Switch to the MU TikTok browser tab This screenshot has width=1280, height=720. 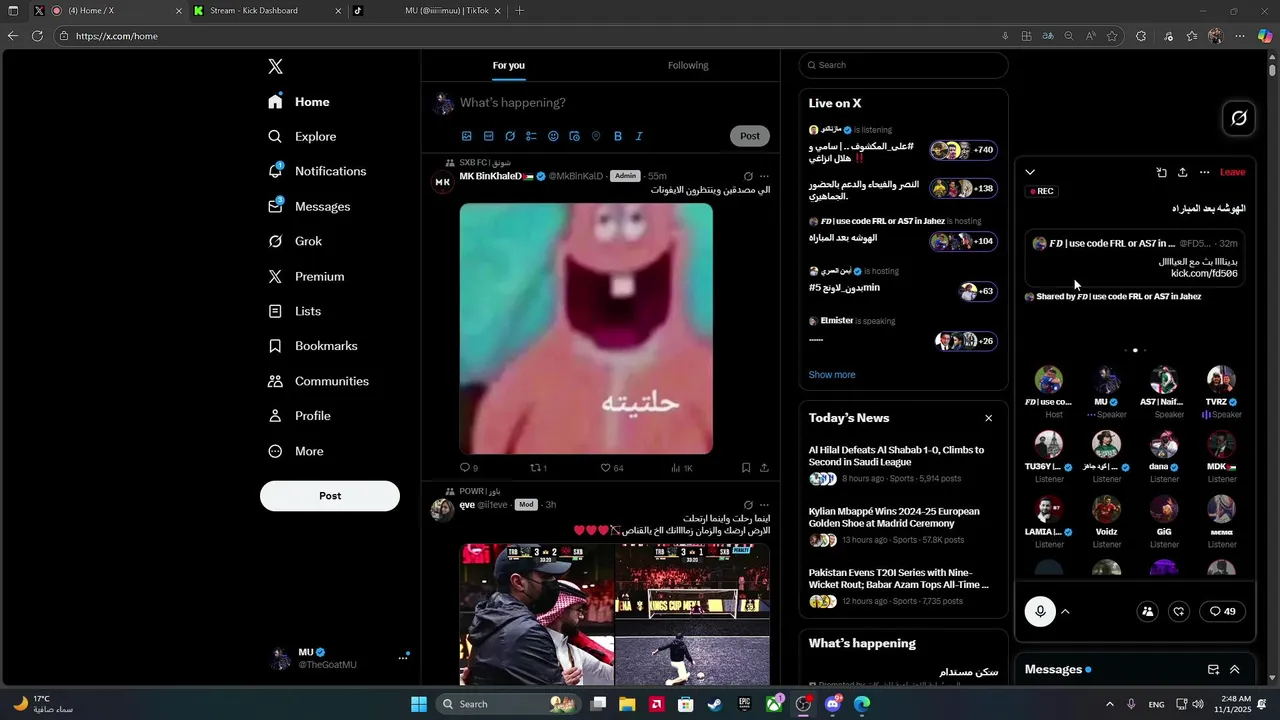click(428, 11)
